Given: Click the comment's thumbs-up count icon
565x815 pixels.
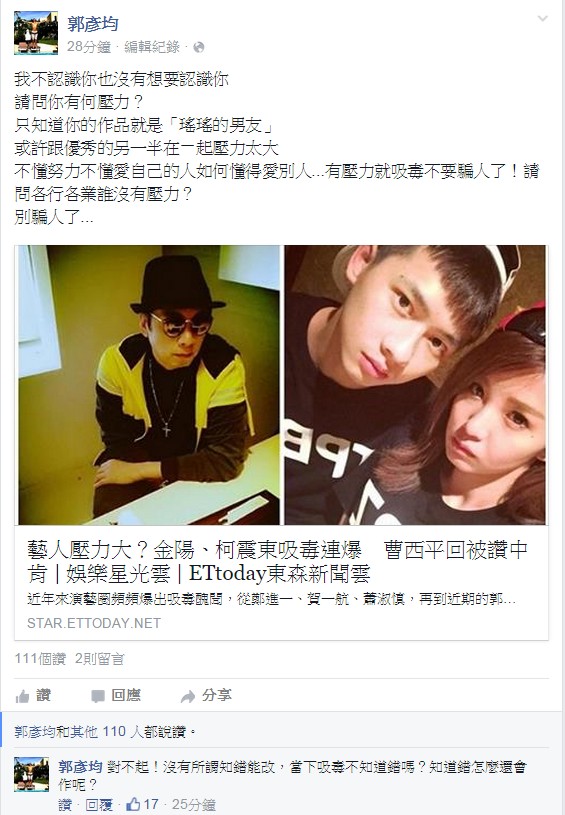Looking at the screenshot, I should click(133, 805).
